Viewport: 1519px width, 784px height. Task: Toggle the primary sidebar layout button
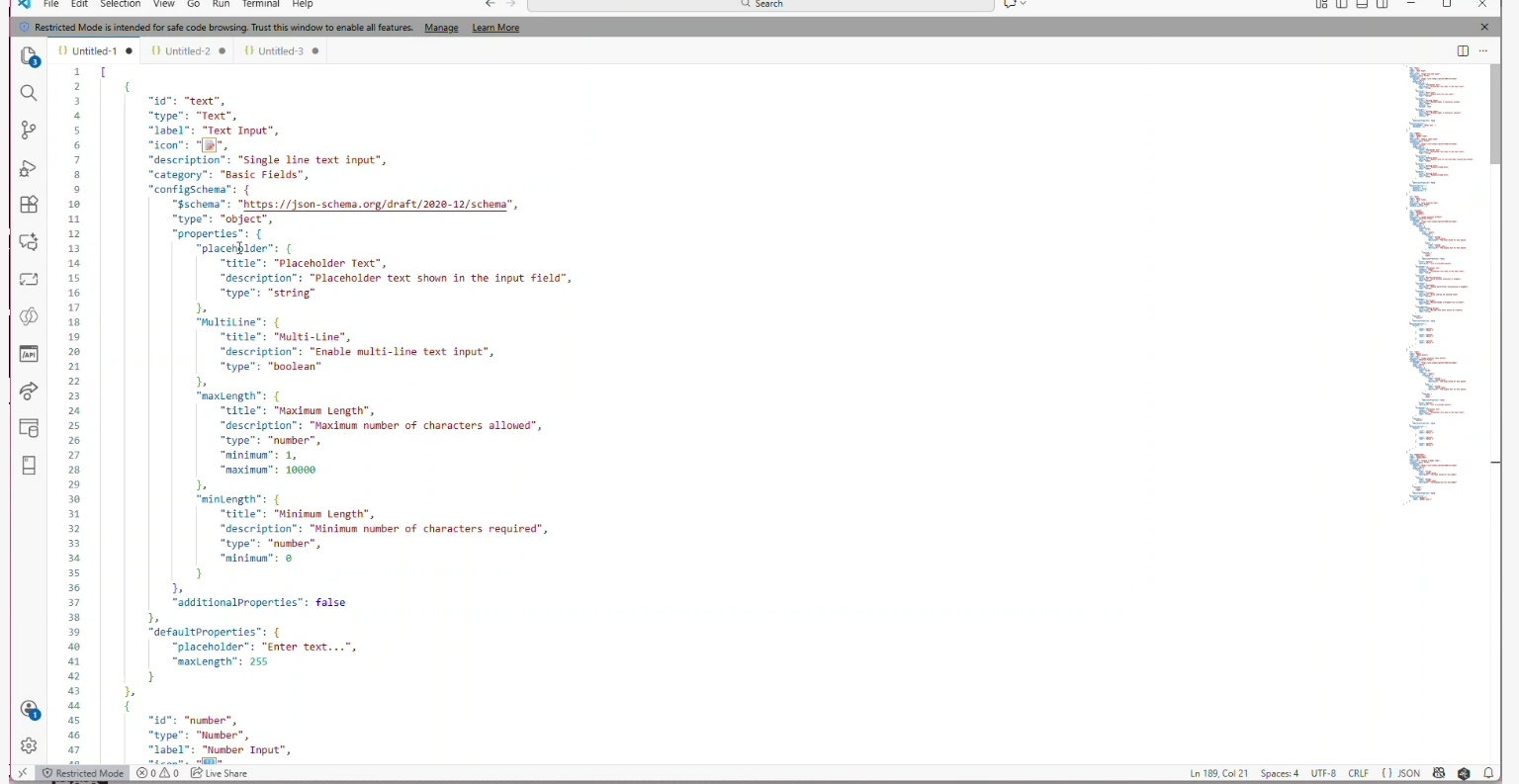[1342, 5]
